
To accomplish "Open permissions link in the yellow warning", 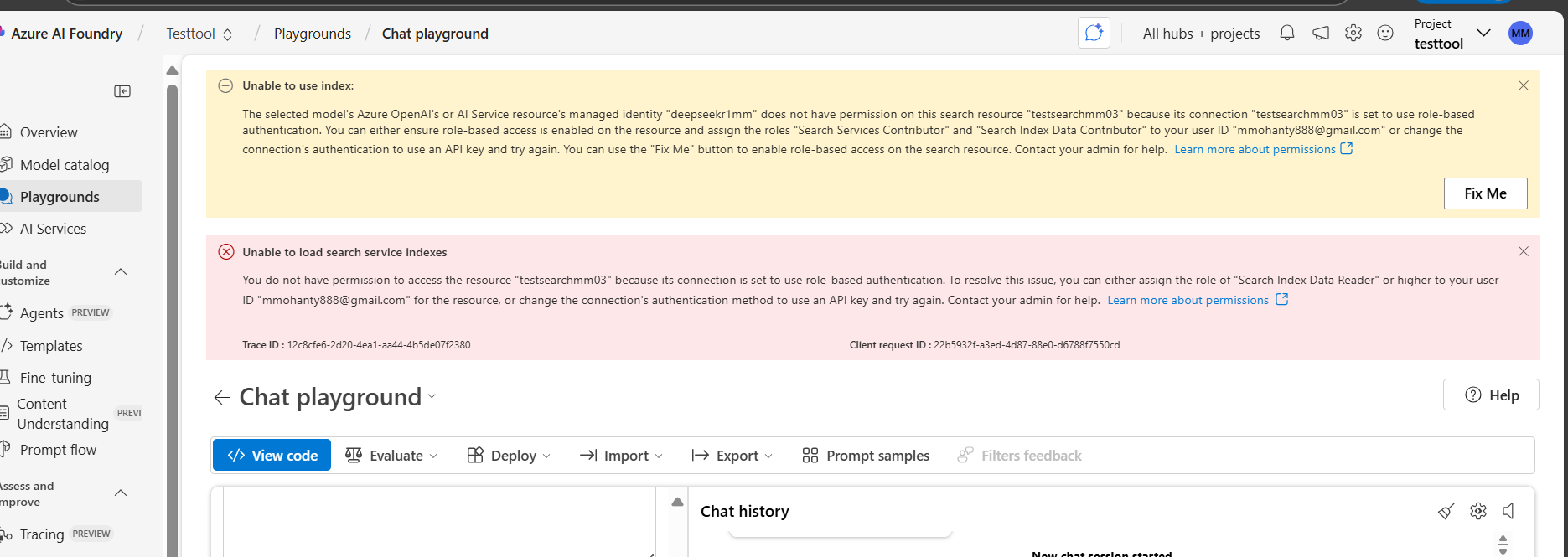I will (1264, 149).
